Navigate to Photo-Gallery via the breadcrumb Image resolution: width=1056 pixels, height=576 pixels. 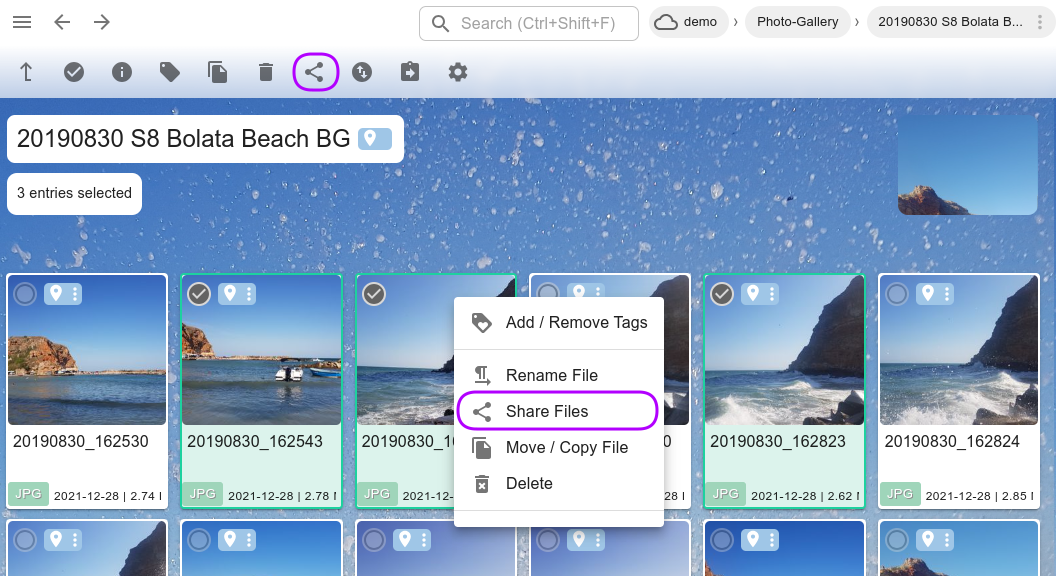(798, 21)
